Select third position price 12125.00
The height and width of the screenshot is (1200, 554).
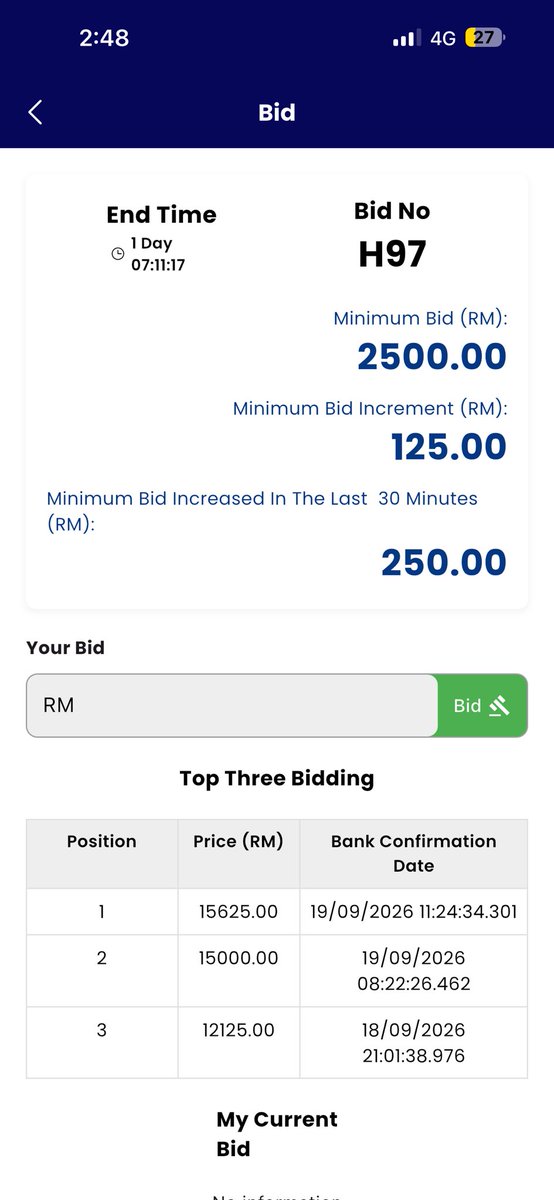point(239,1030)
